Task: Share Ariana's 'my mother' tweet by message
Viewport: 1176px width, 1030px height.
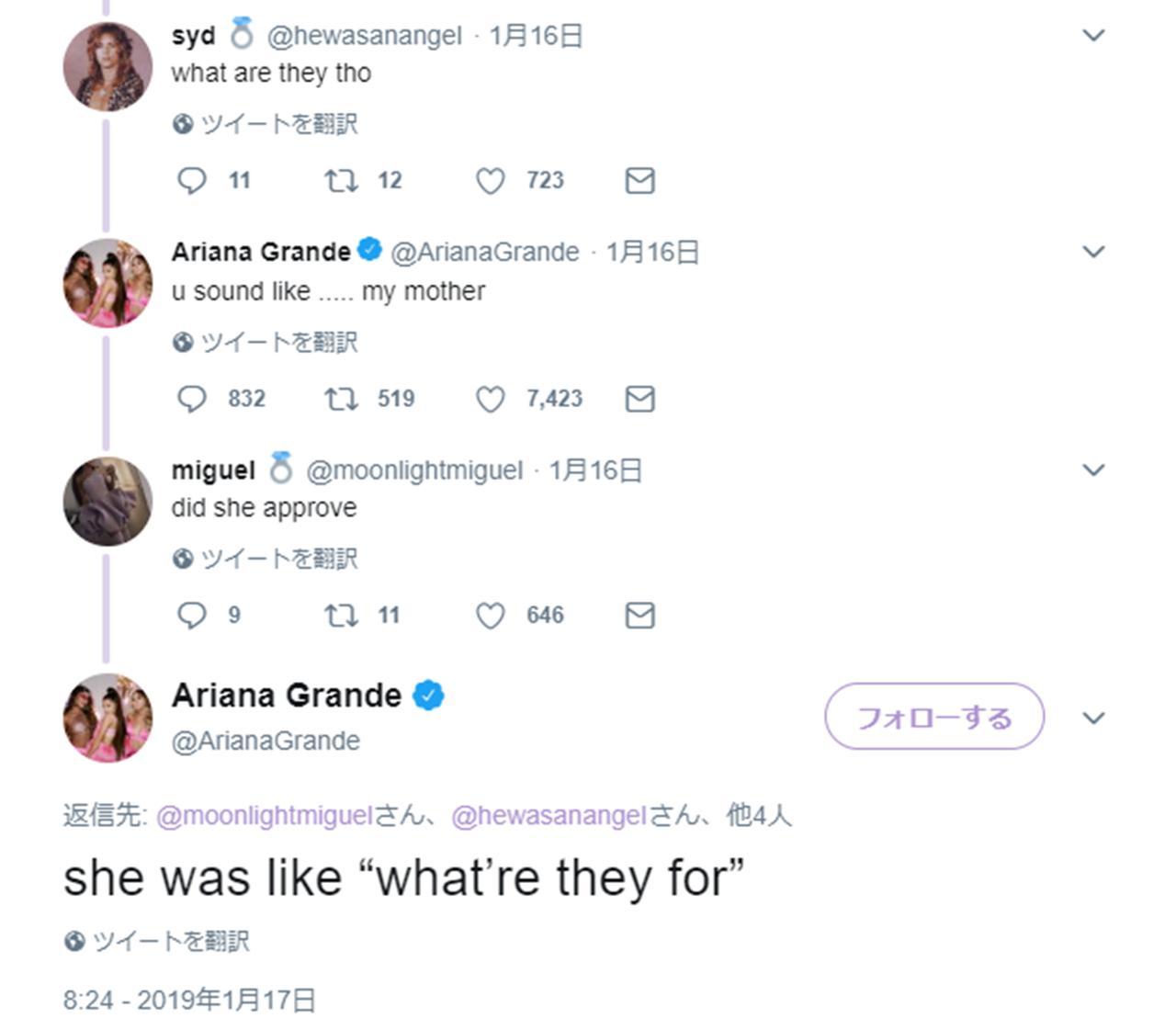Action: 639,399
